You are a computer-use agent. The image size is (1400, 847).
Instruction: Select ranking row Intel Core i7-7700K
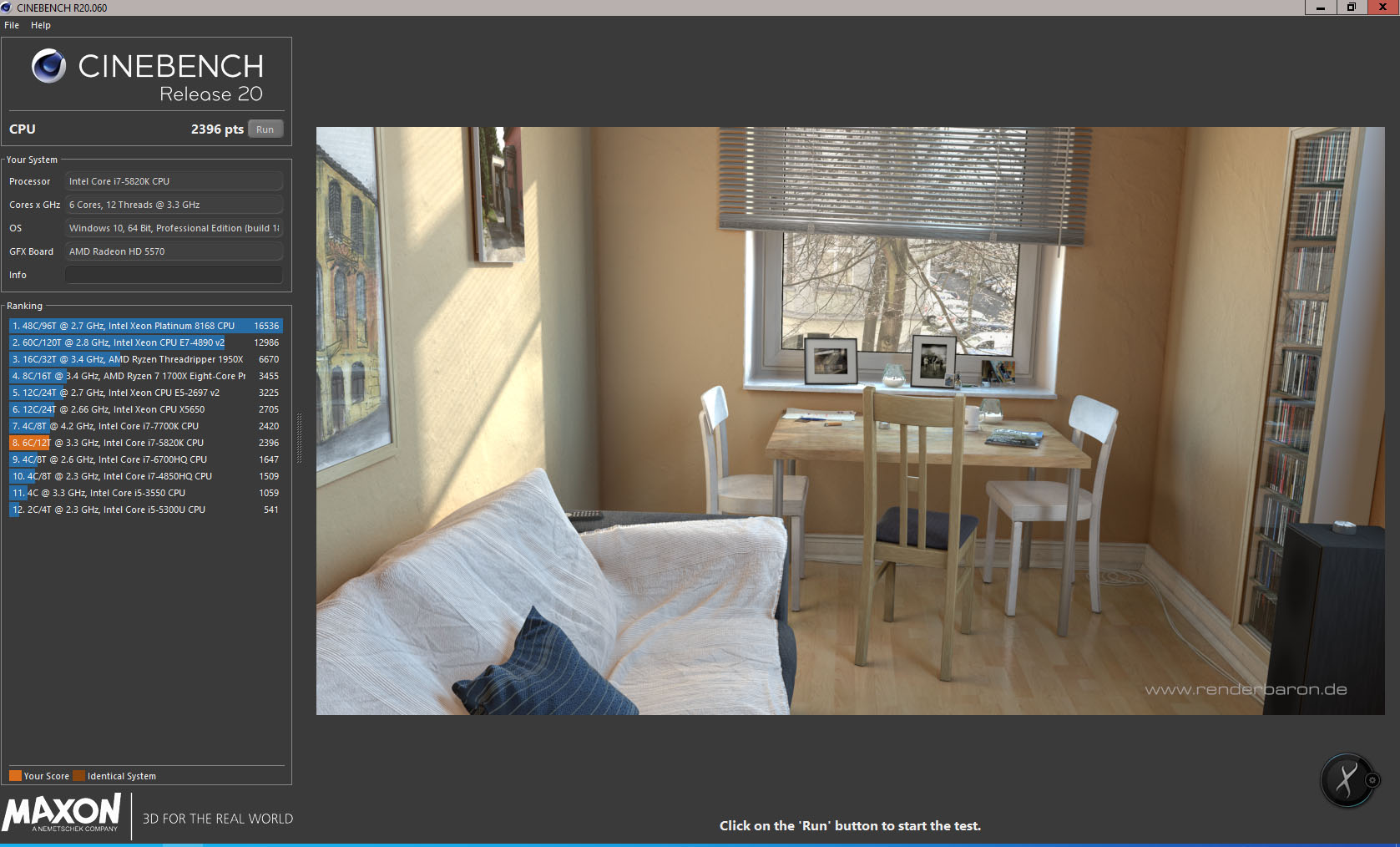(x=146, y=426)
